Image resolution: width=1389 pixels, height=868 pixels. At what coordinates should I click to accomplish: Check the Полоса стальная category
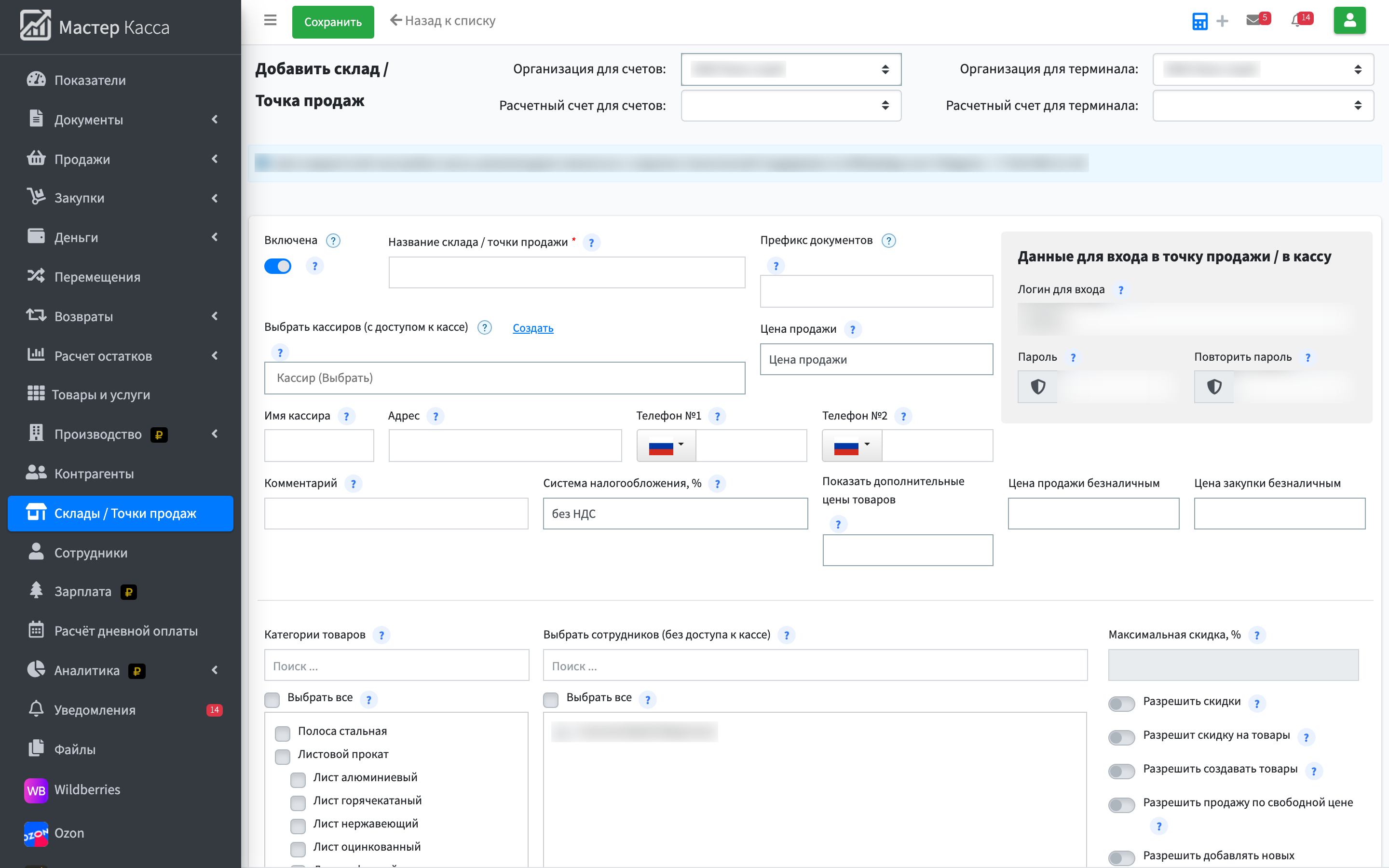click(x=283, y=733)
